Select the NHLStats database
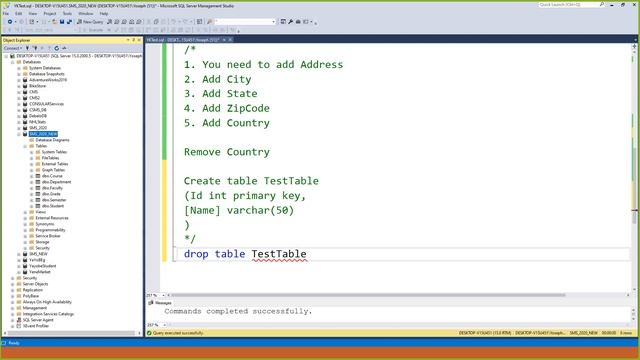This screenshot has height=360, width=640. 38,122
